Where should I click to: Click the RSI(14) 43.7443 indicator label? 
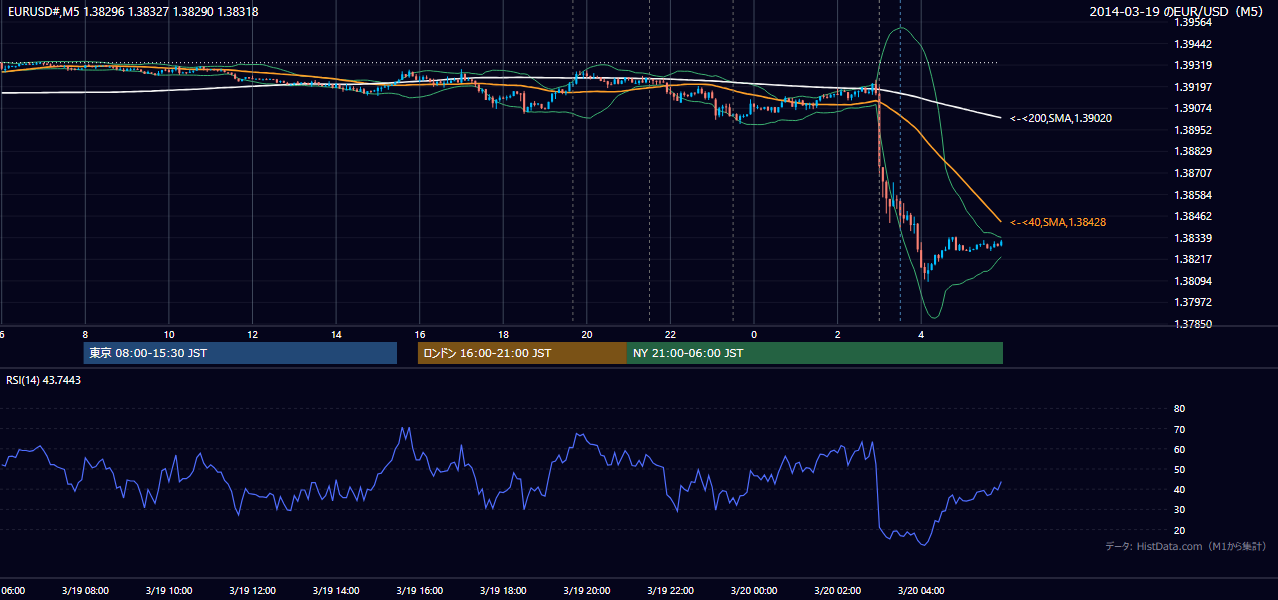(43, 380)
